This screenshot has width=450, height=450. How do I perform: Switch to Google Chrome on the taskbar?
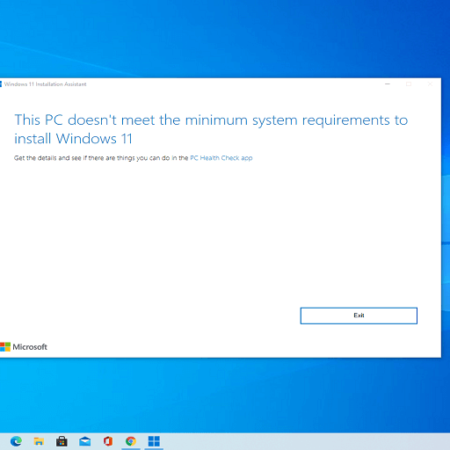[131, 441]
